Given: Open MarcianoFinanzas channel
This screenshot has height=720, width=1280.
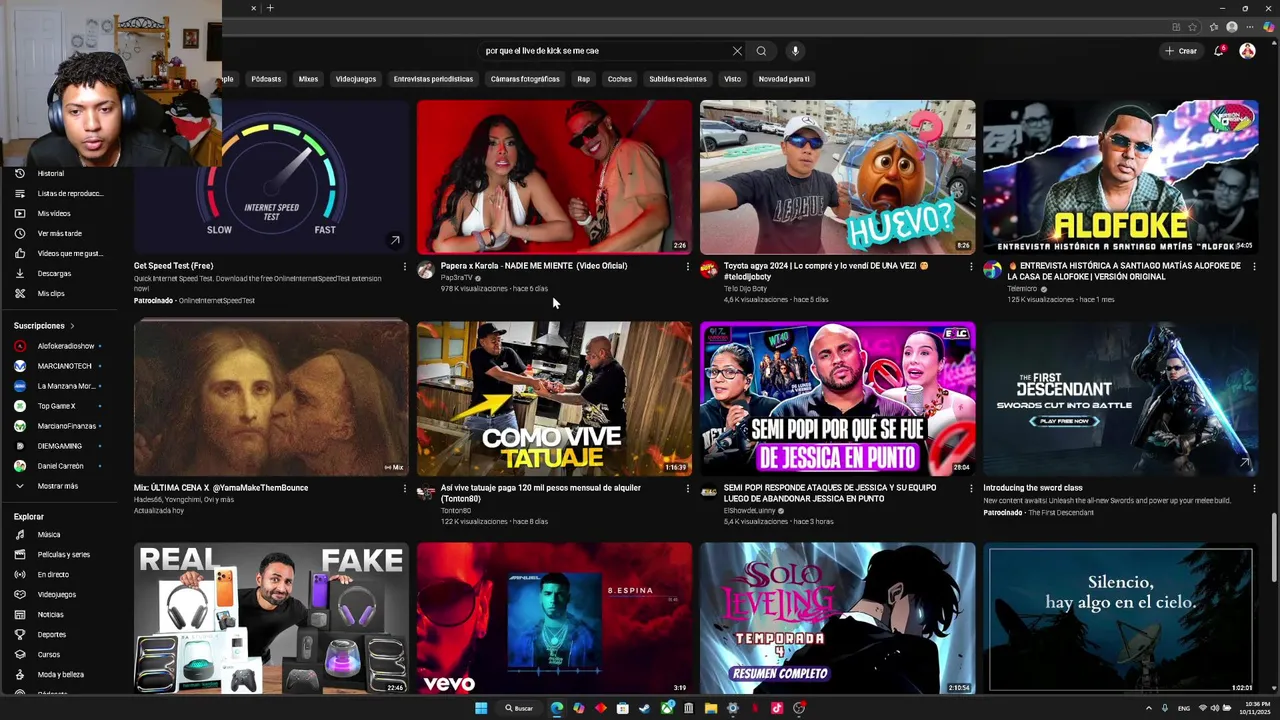Looking at the screenshot, I should point(58,426).
